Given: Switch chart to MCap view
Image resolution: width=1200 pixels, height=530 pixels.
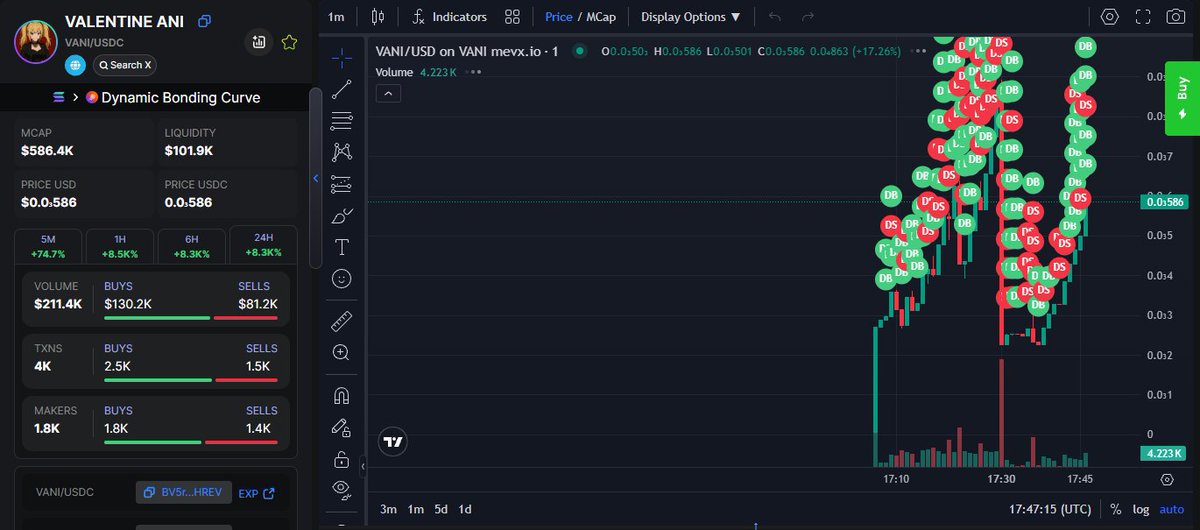Looking at the screenshot, I should pos(601,17).
